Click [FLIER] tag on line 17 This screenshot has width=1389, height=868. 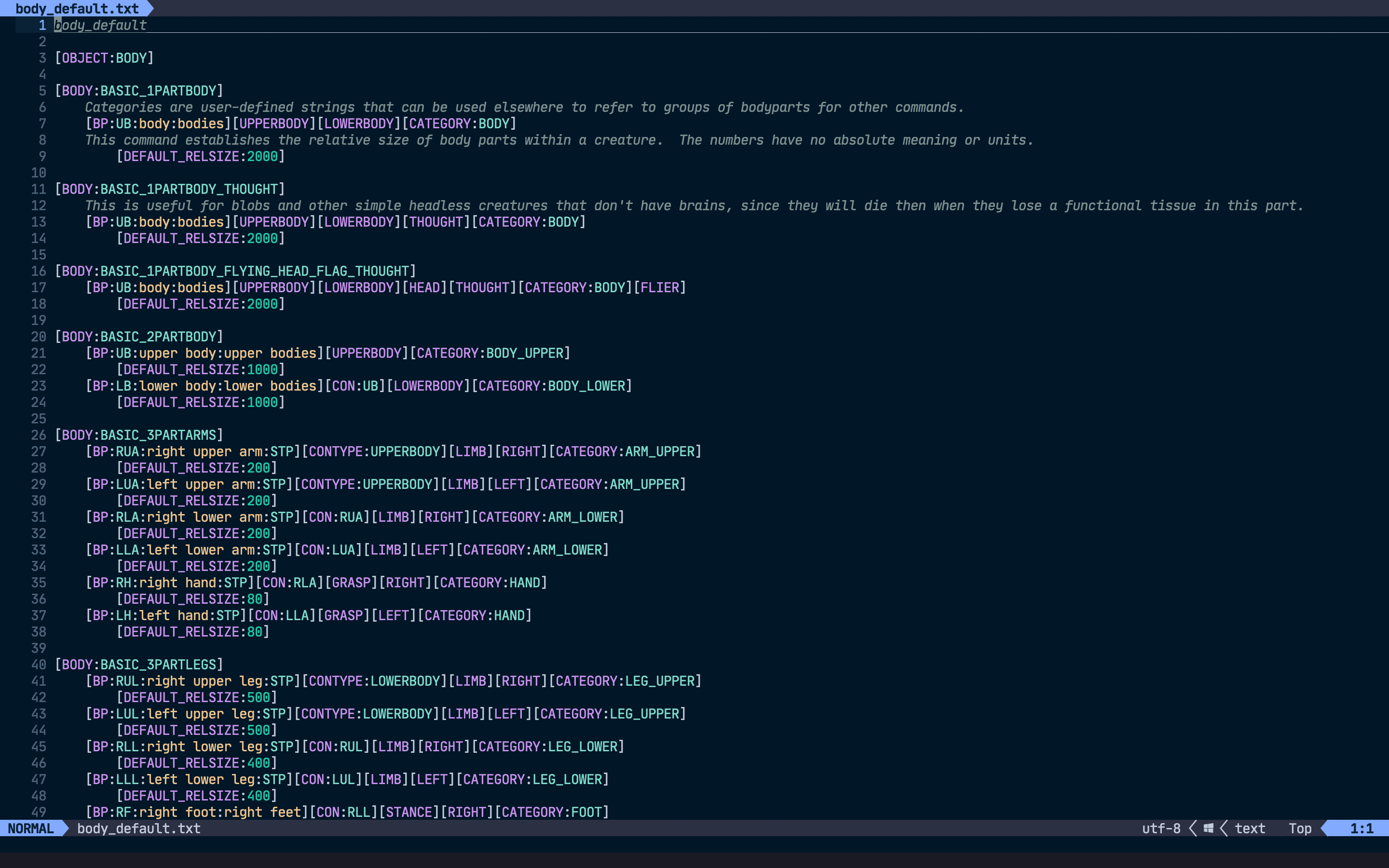[660, 287]
